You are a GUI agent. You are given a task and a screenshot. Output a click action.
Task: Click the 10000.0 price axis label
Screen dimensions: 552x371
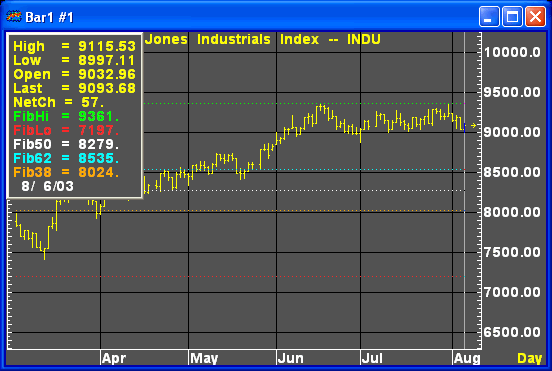(512, 52)
